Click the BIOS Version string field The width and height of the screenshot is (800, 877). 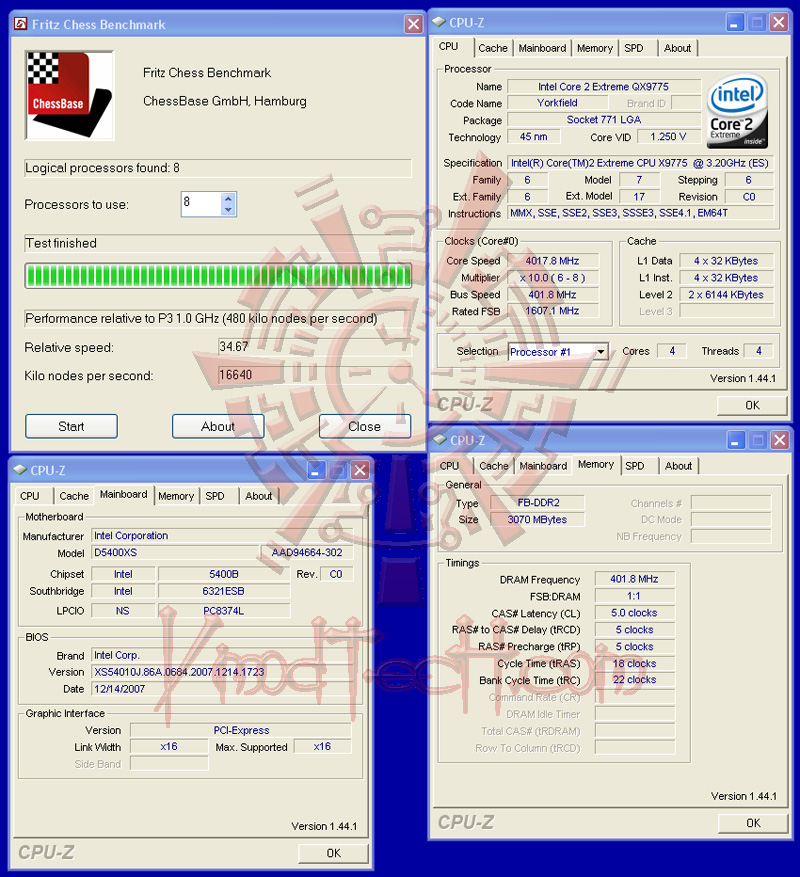(x=222, y=672)
